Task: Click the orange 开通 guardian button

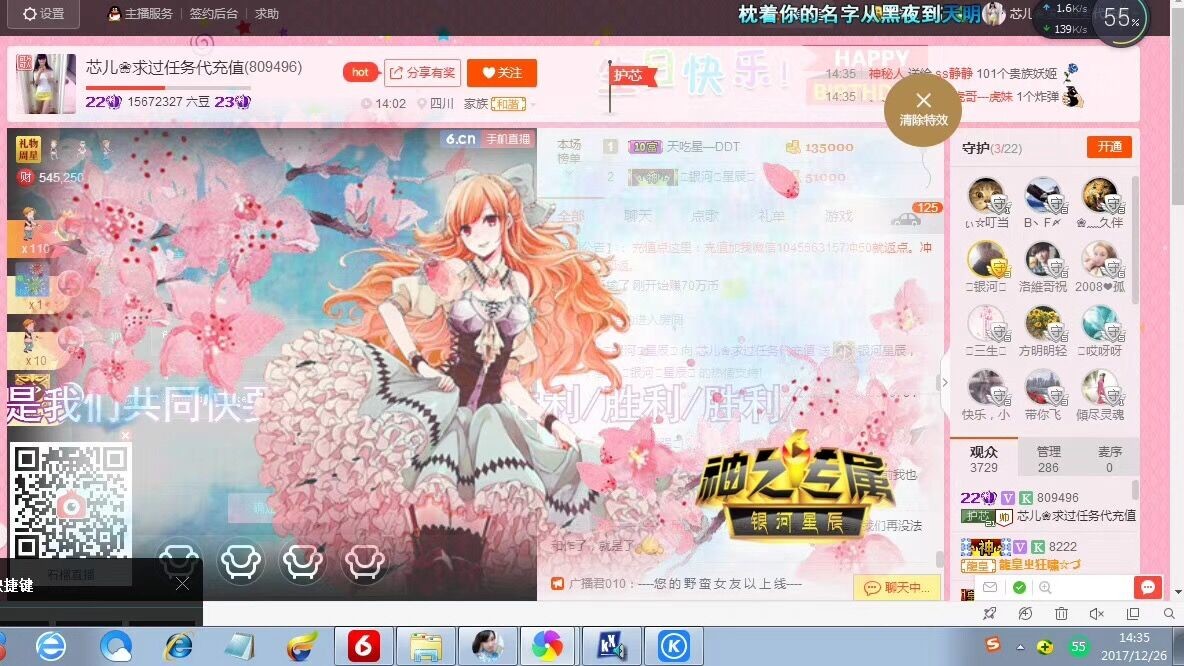Action: (x=1109, y=146)
